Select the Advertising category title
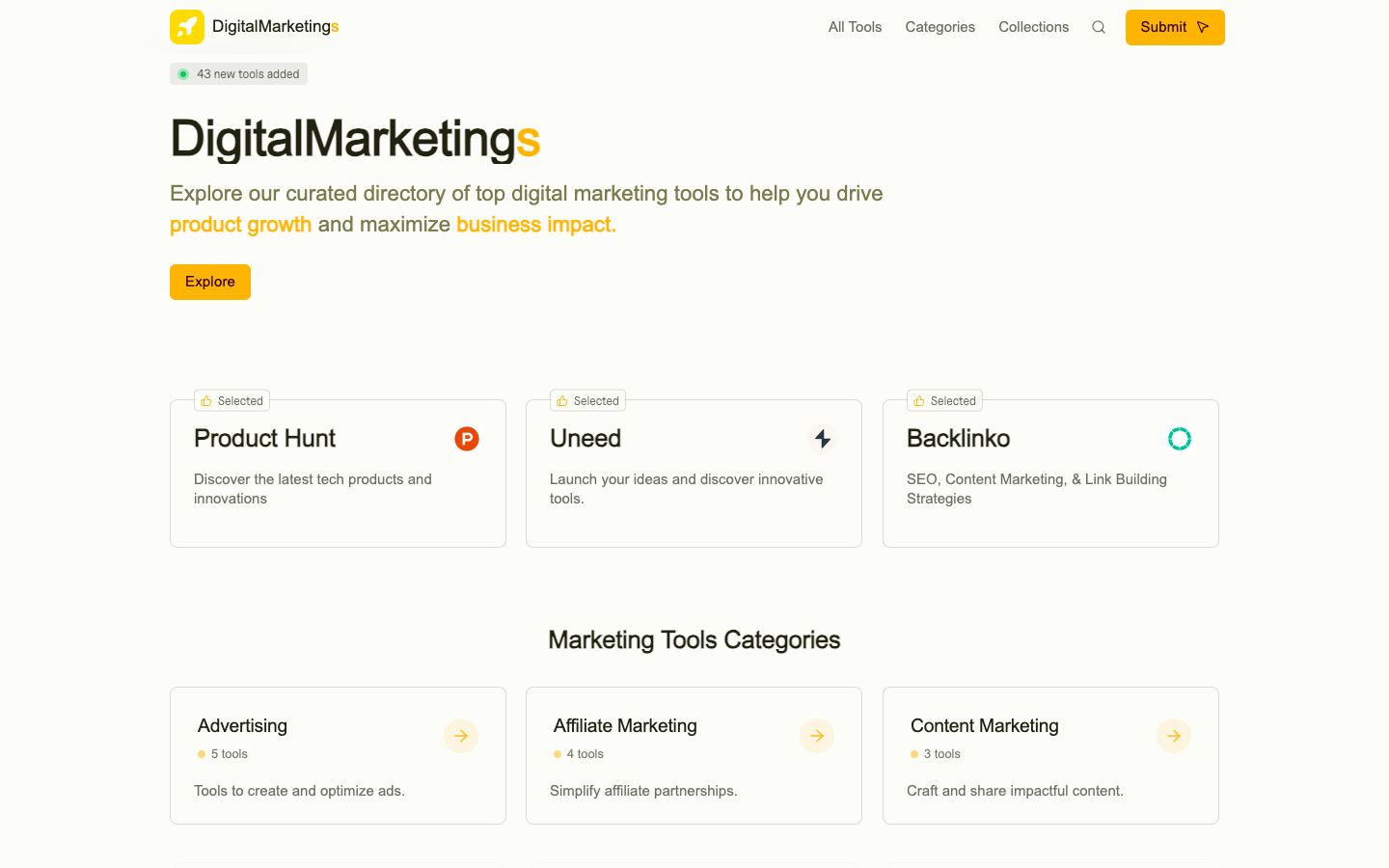The height and width of the screenshot is (868, 1389). [x=242, y=726]
